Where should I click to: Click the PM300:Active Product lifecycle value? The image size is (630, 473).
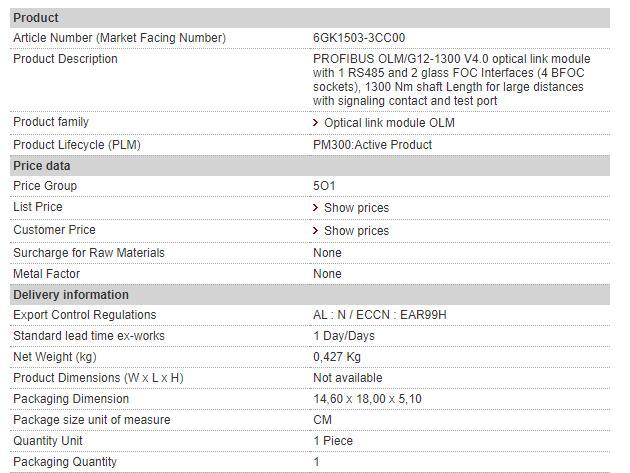click(x=372, y=145)
